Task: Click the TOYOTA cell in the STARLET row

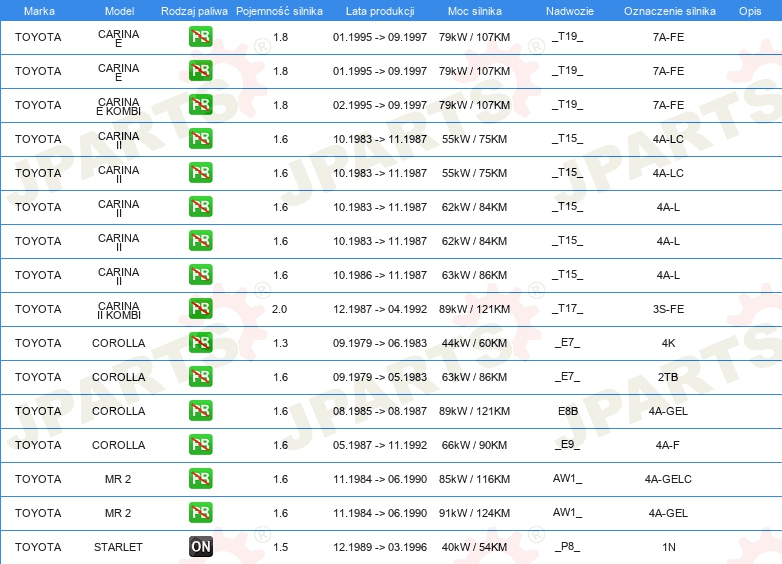Action: (x=38, y=547)
